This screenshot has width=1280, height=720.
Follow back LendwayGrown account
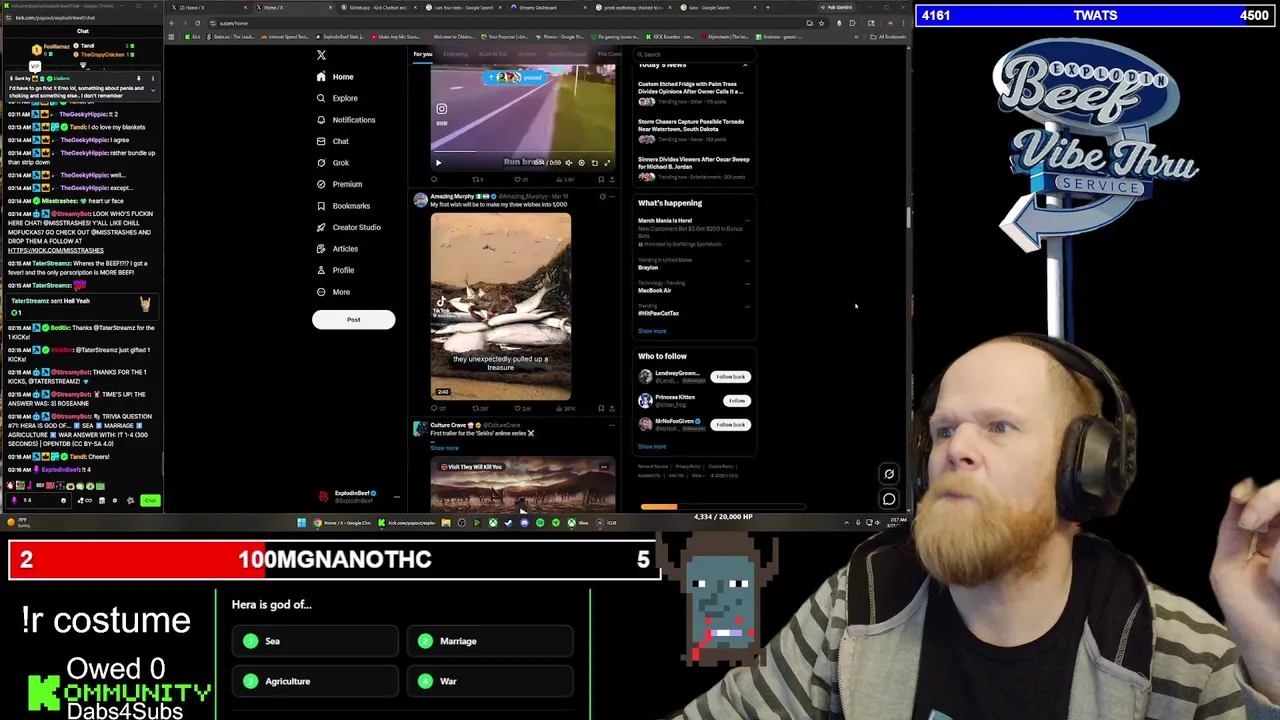click(730, 377)
